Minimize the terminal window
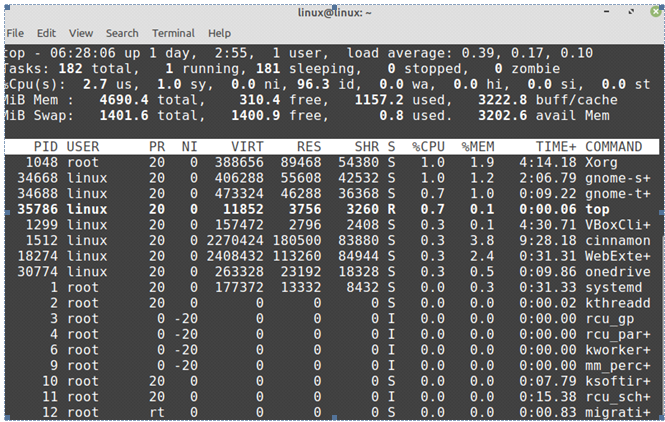The image size is (665, 422). (606, 11)
